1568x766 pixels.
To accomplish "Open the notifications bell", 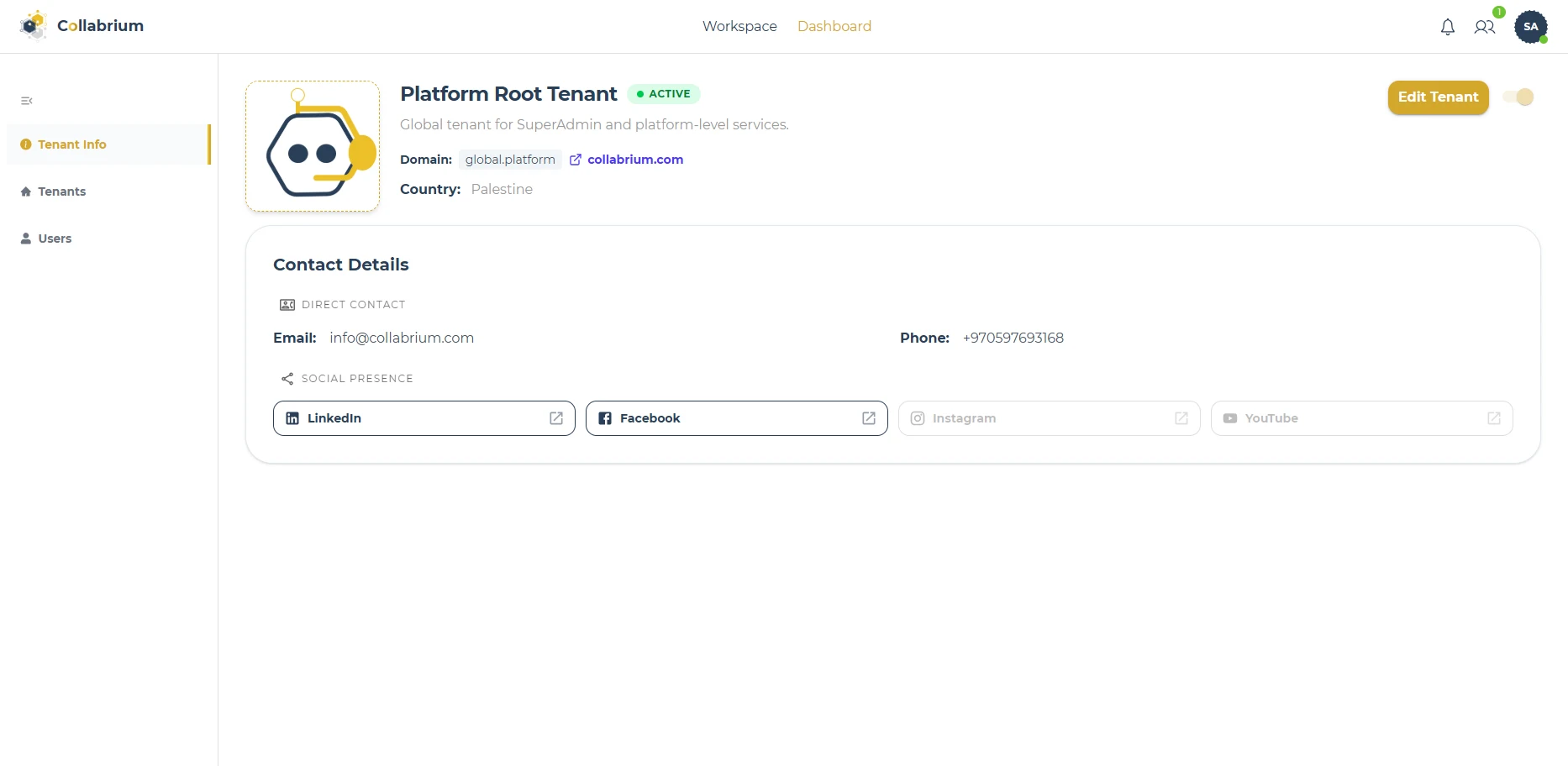I will [1448, 27].
